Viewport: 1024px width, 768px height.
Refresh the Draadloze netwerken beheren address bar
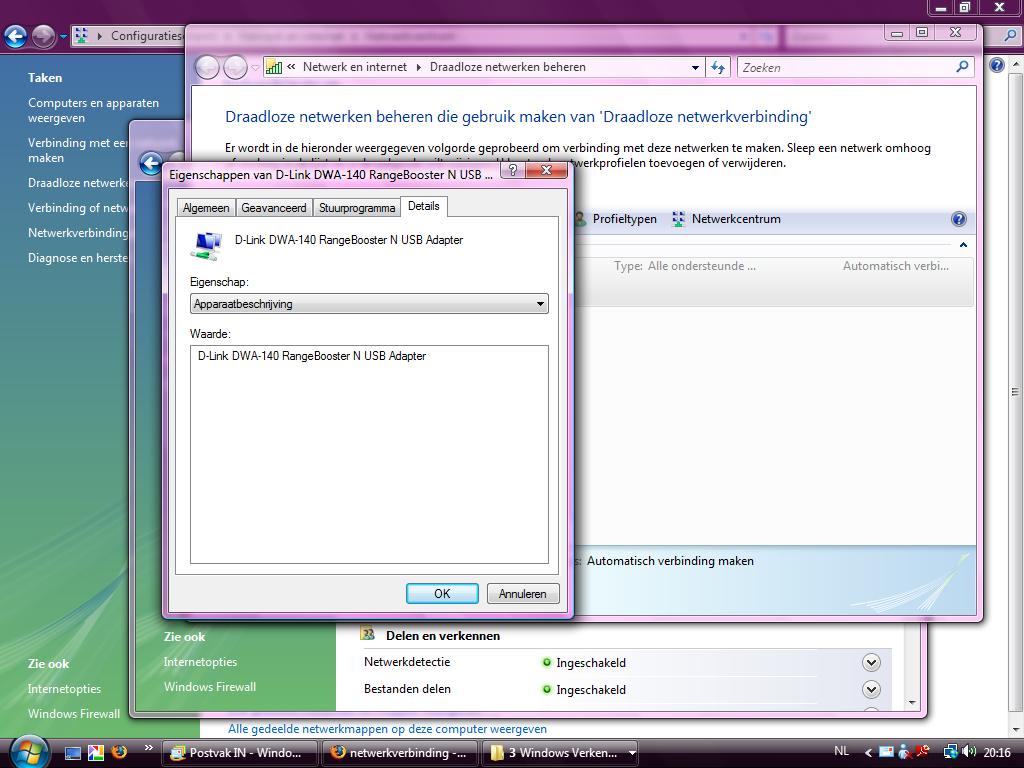(x=718, y=67)
